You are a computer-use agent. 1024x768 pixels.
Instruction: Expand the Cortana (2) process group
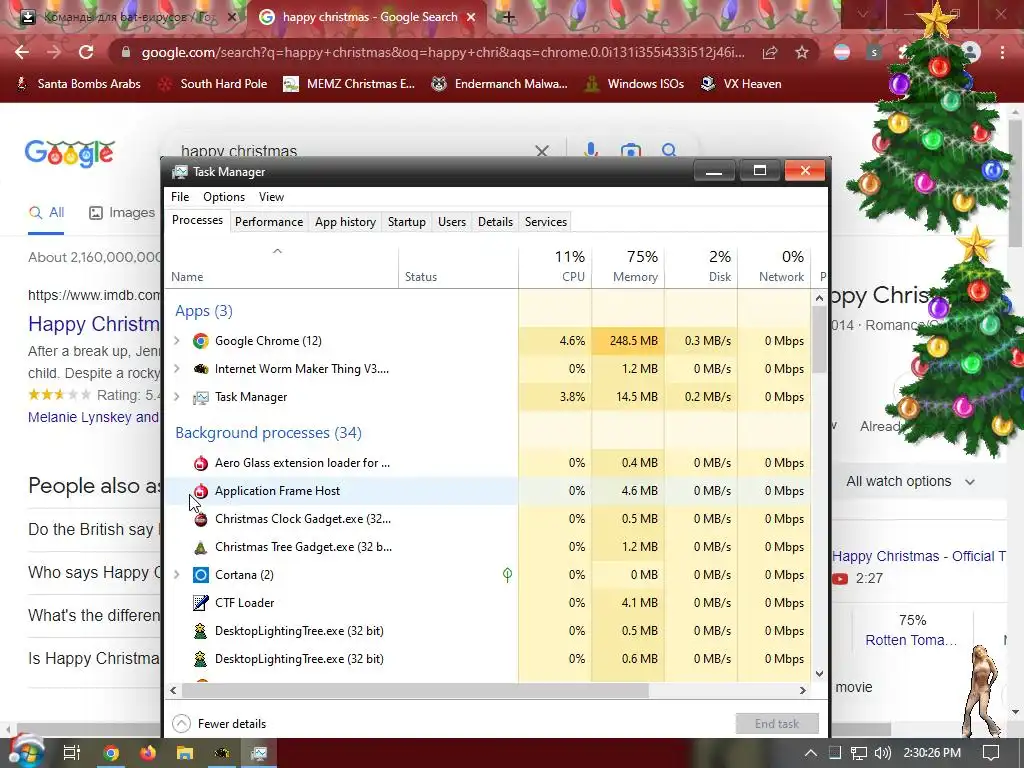point(176,575)
